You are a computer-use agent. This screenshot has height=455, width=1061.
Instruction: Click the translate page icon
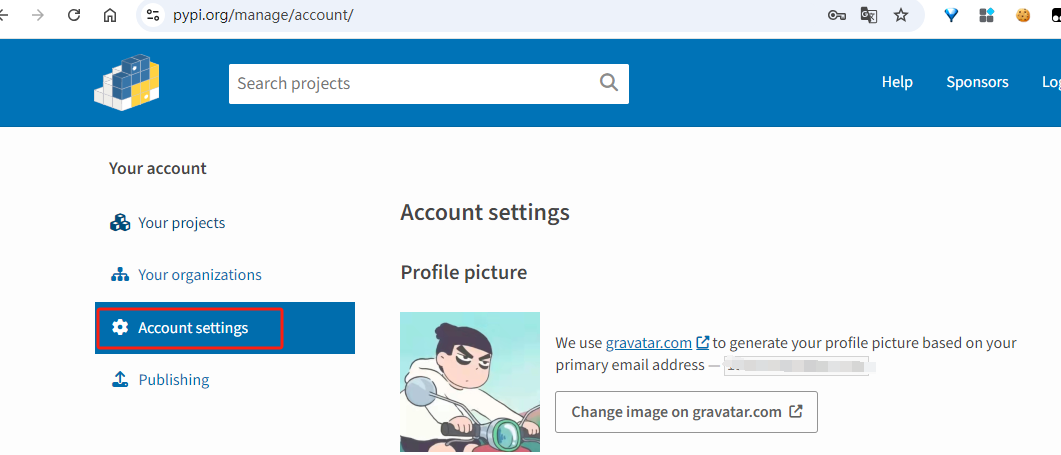click(x=869, y=15)
